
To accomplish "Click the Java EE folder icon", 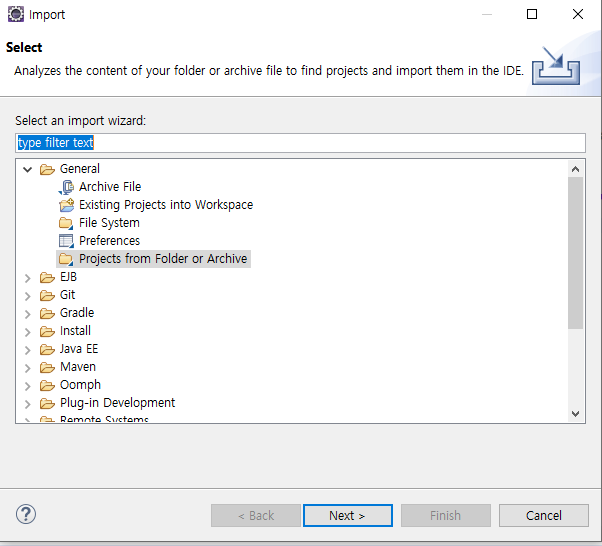I will click(47, 349).
